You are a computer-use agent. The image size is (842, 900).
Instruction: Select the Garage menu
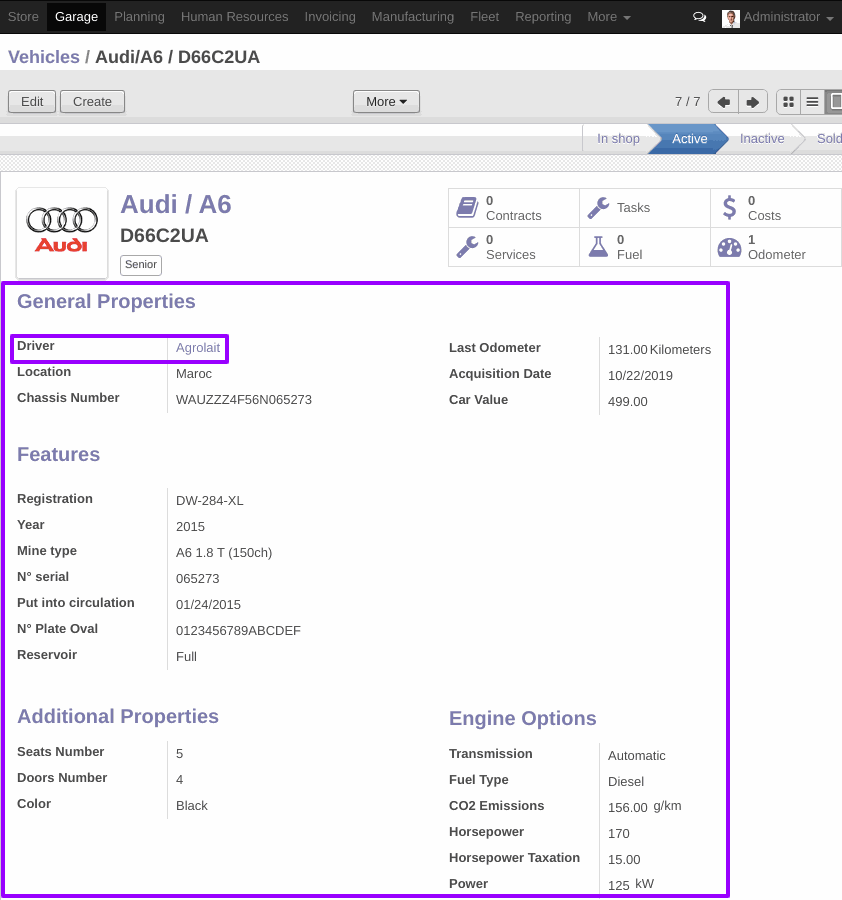pos(76,17)
